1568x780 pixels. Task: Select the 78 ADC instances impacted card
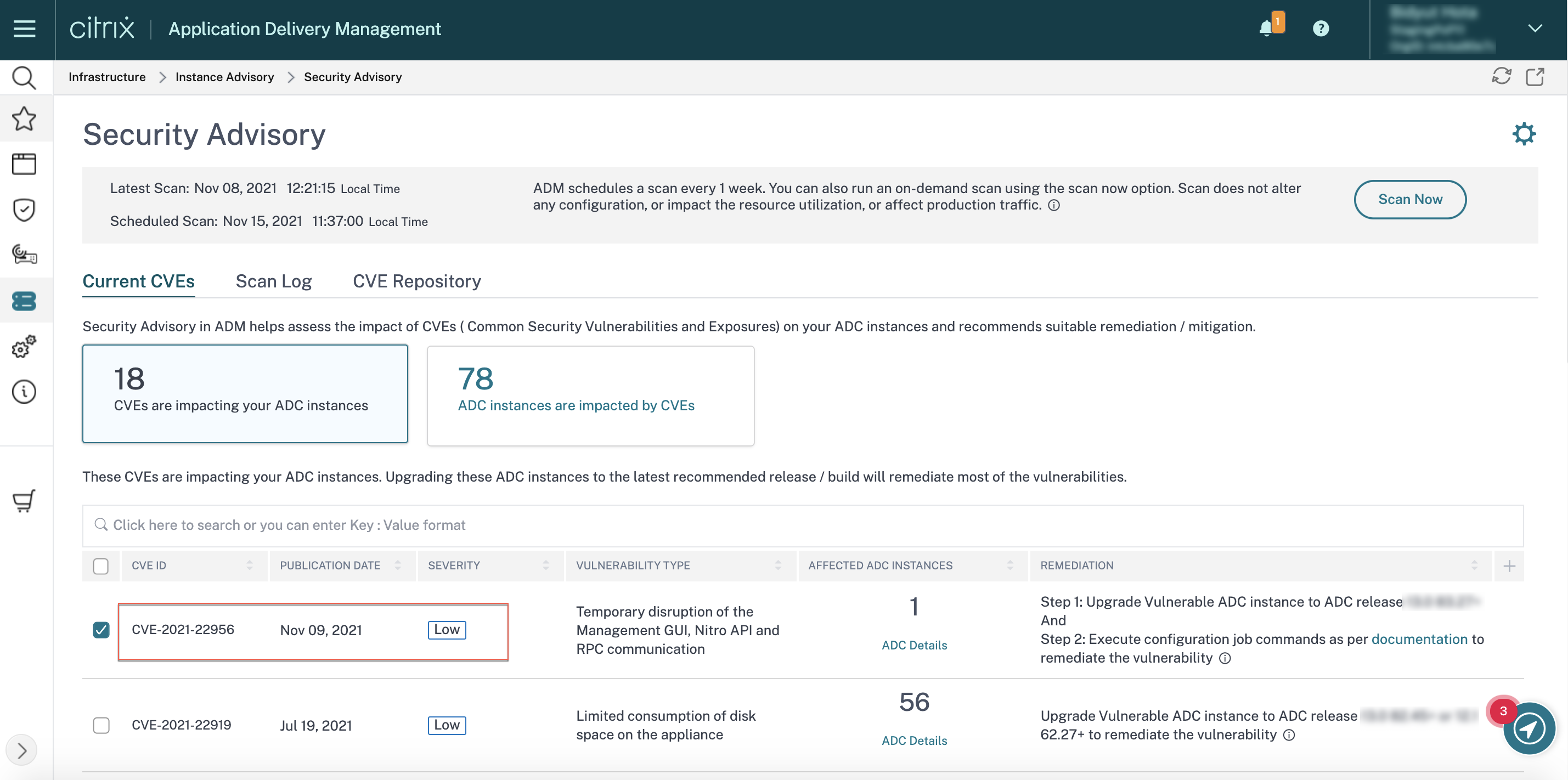pos(590,396)
